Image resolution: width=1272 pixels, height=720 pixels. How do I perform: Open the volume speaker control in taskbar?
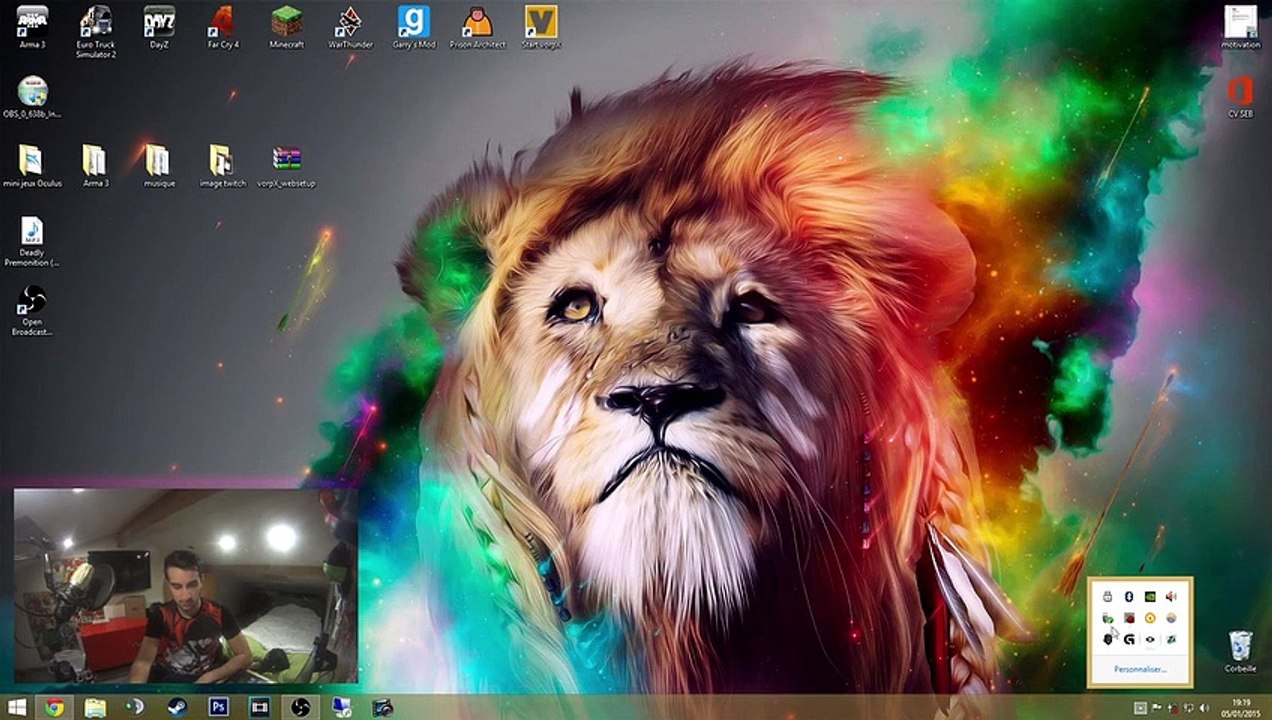tap(1204, 708)
